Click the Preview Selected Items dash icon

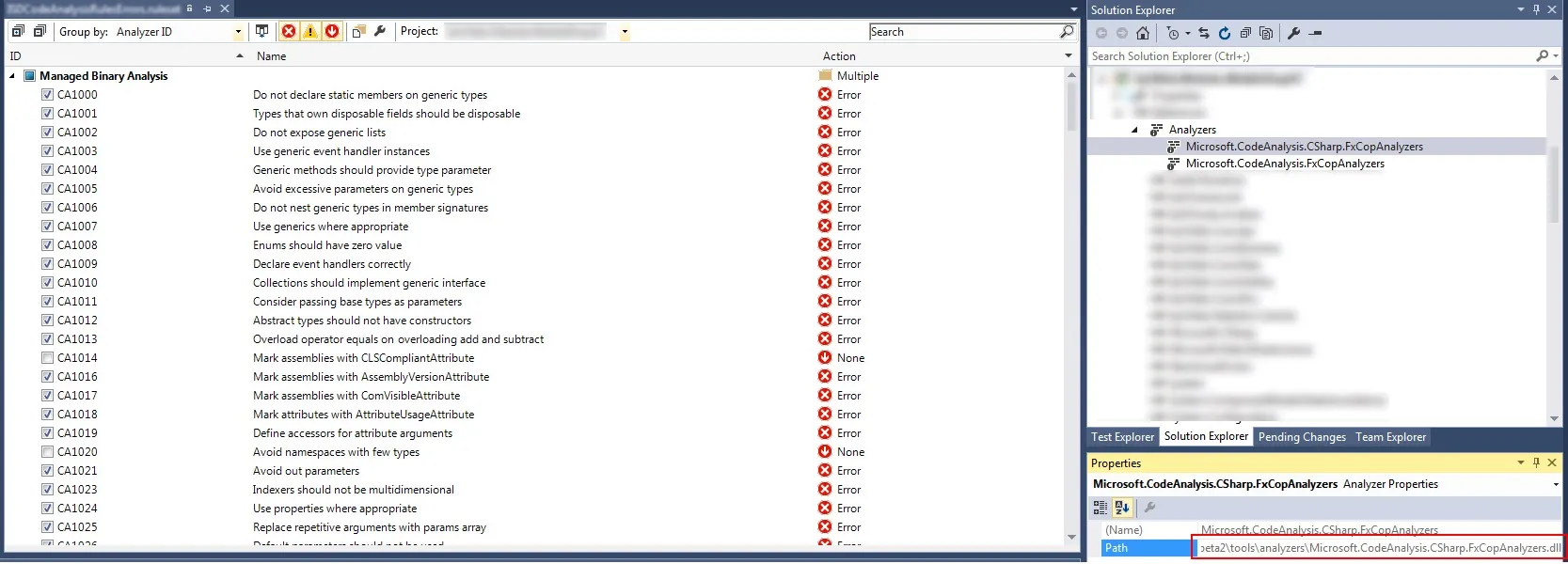(x=1316, y=33)
